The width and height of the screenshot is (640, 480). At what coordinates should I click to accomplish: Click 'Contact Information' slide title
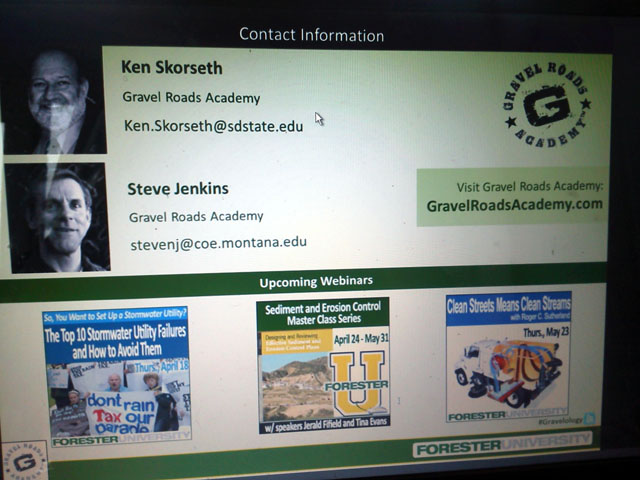click(x=311, y=35)
